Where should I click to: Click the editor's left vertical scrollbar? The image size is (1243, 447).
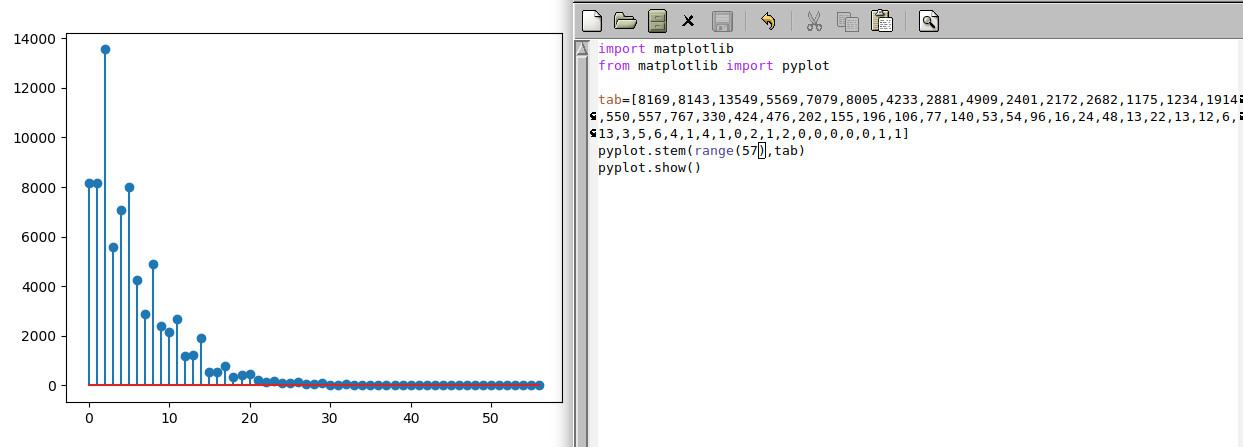(x=581, y=250)
